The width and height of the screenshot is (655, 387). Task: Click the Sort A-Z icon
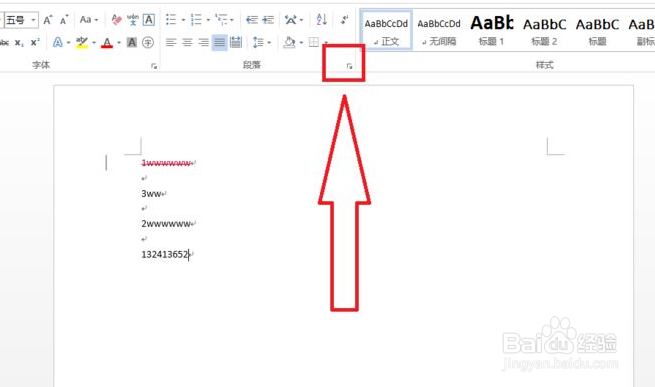tap(322, 20)
